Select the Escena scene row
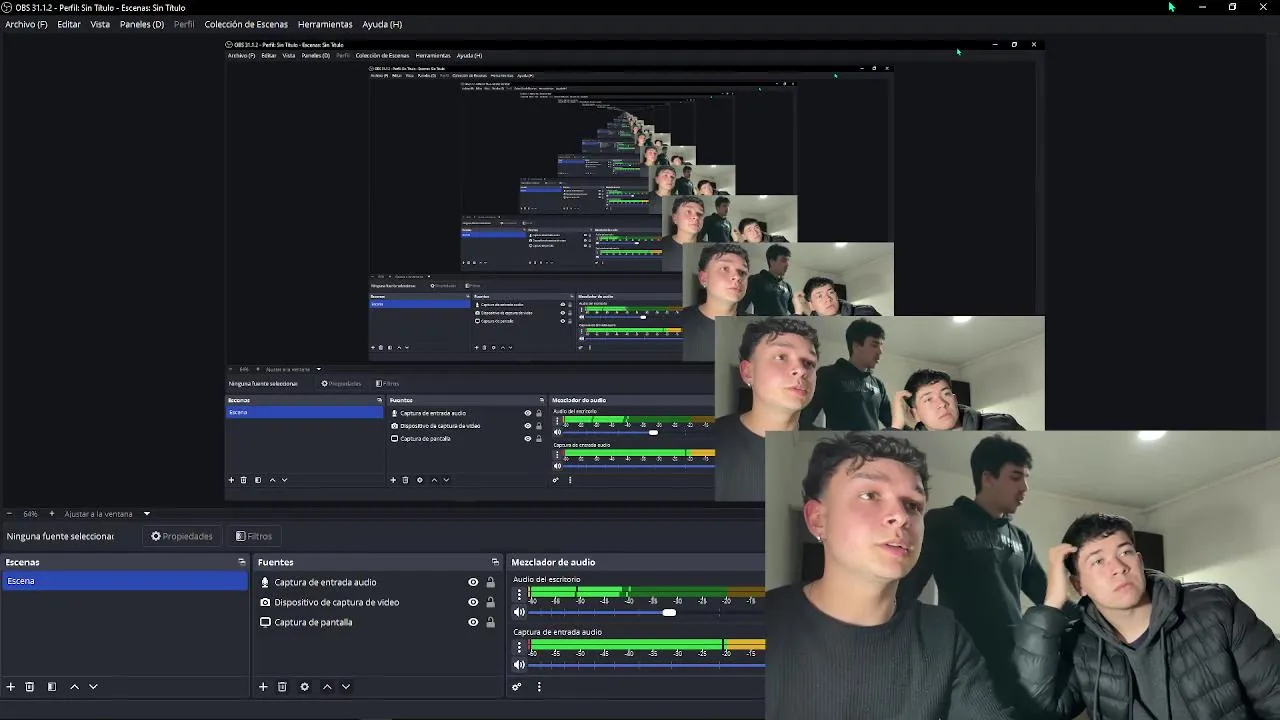Viewport: 1280px width, 720px height. 124,581
